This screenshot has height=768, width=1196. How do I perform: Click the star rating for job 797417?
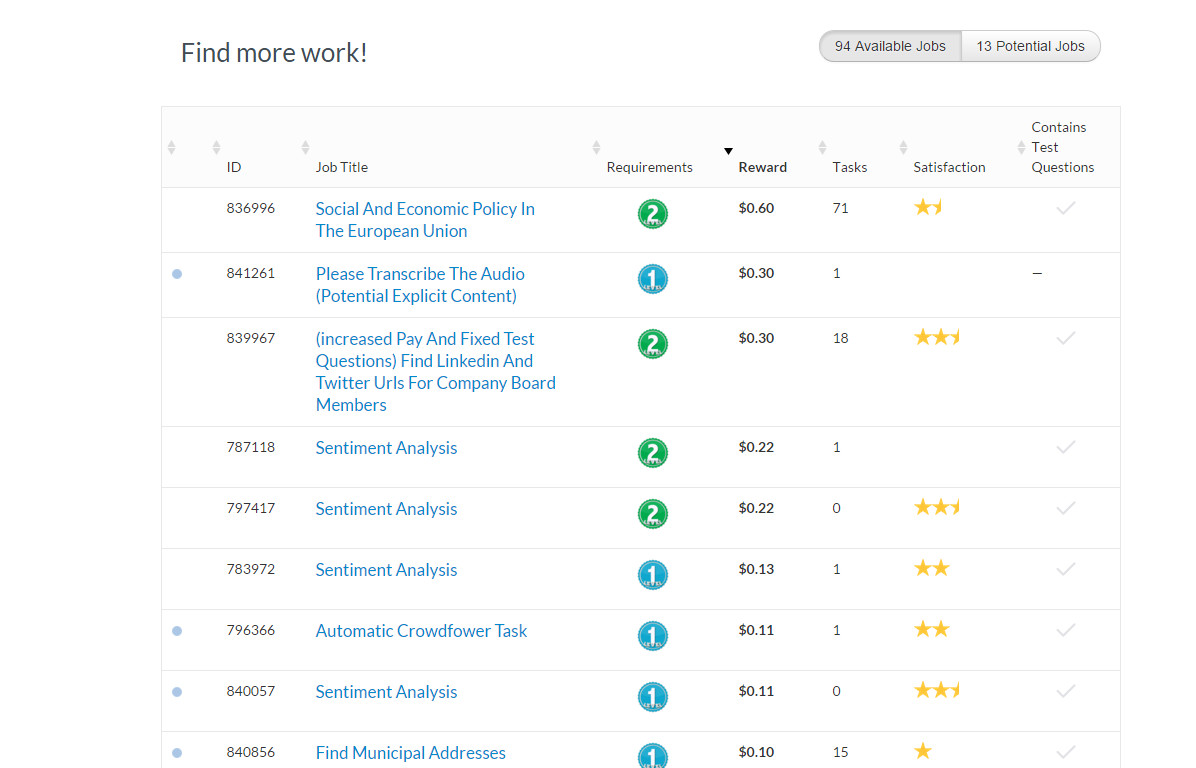click(x=936, y=508)
